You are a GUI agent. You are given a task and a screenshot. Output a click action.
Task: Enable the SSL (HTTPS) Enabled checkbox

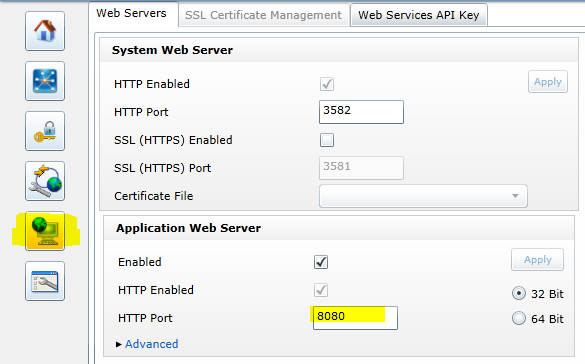pyautogui.click(x=327, y=140)
